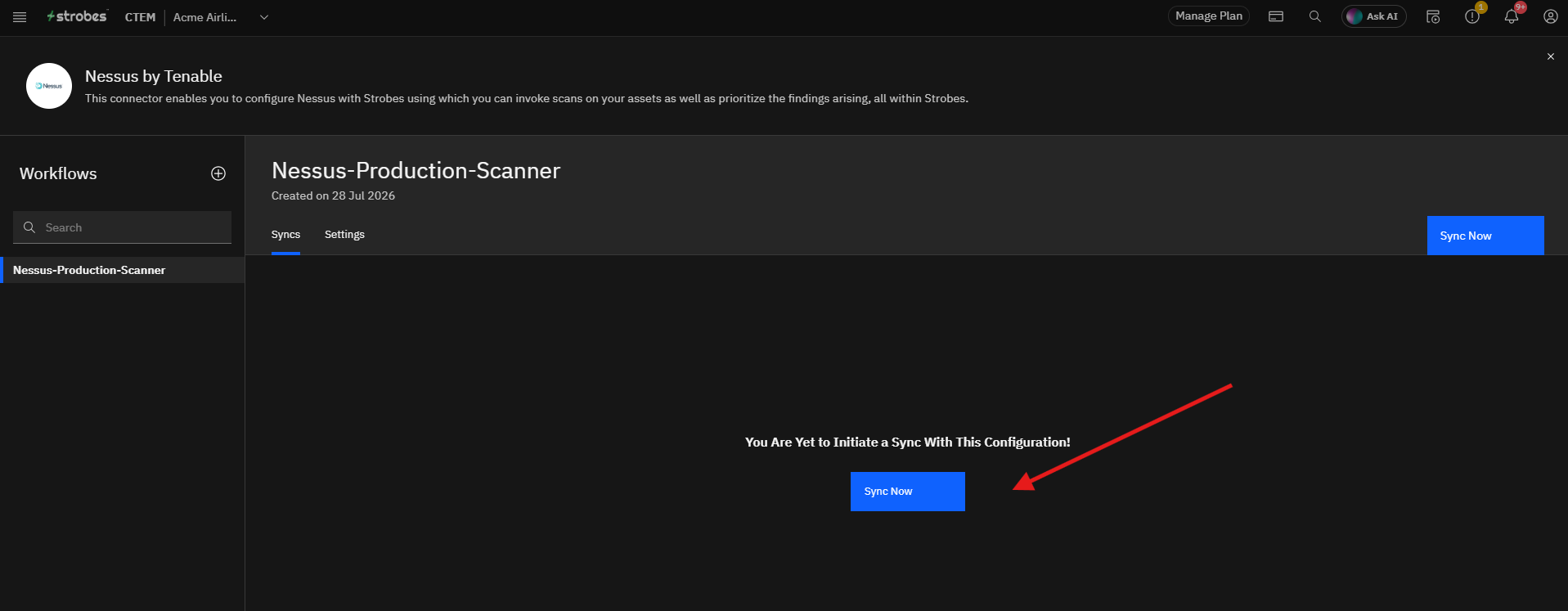This screenshot has width=1568, height=611.
Task: Open the Ask AI assistant
Action: coord(1373,16)
